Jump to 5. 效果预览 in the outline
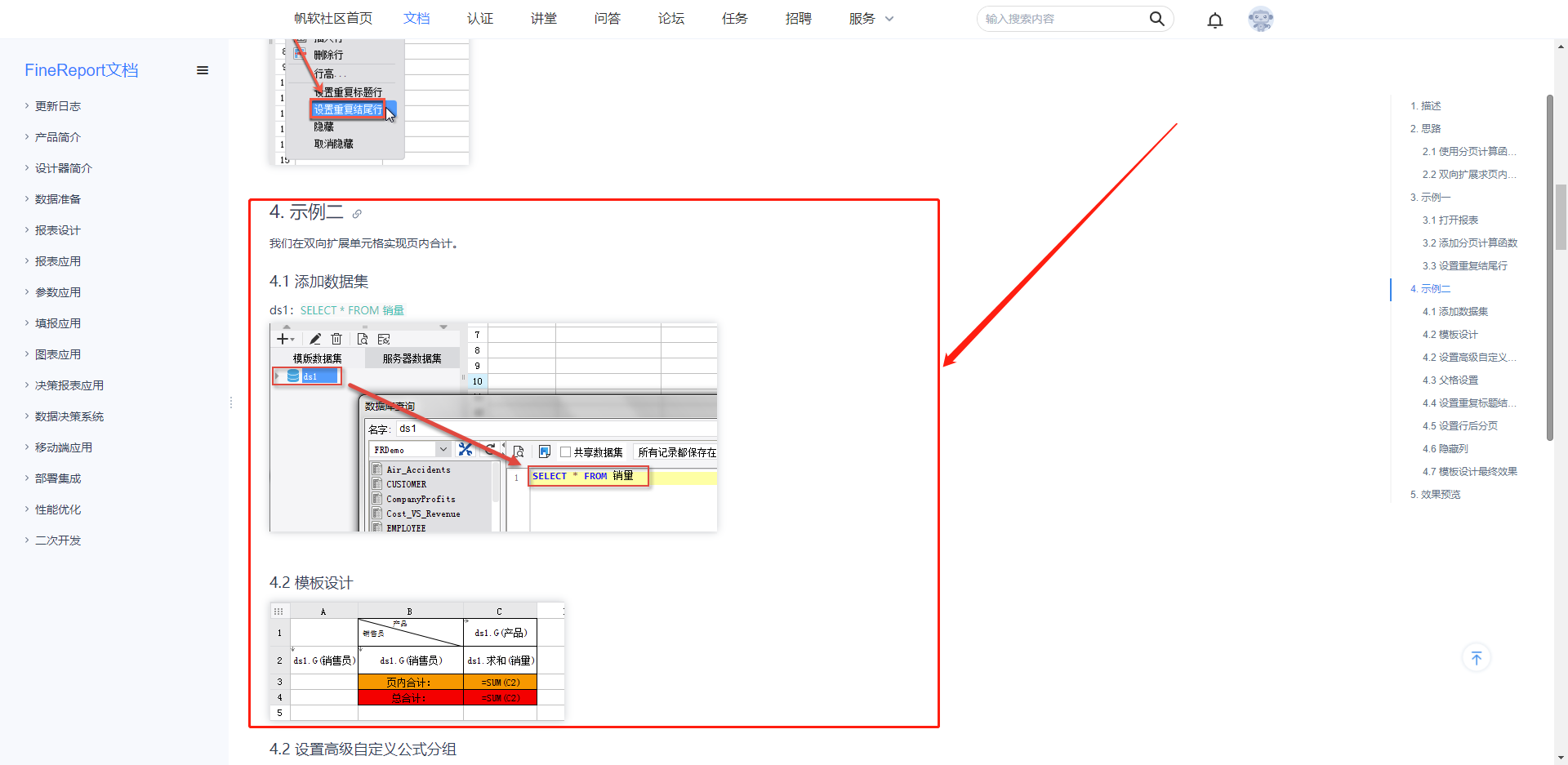Screen dimensions: 1568x765 click(x=1435, y=495)
